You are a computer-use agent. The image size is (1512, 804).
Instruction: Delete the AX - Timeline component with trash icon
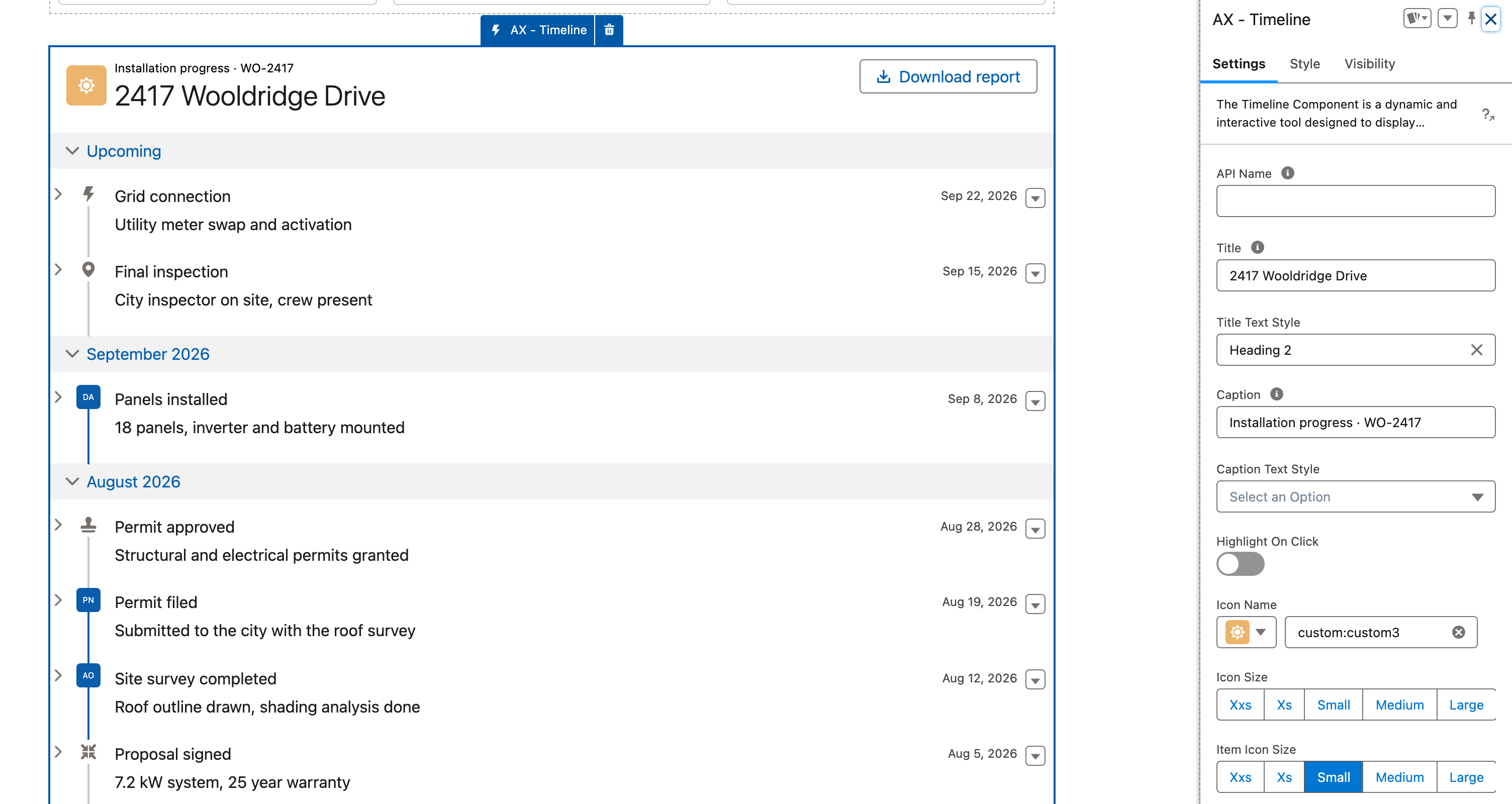609,30
